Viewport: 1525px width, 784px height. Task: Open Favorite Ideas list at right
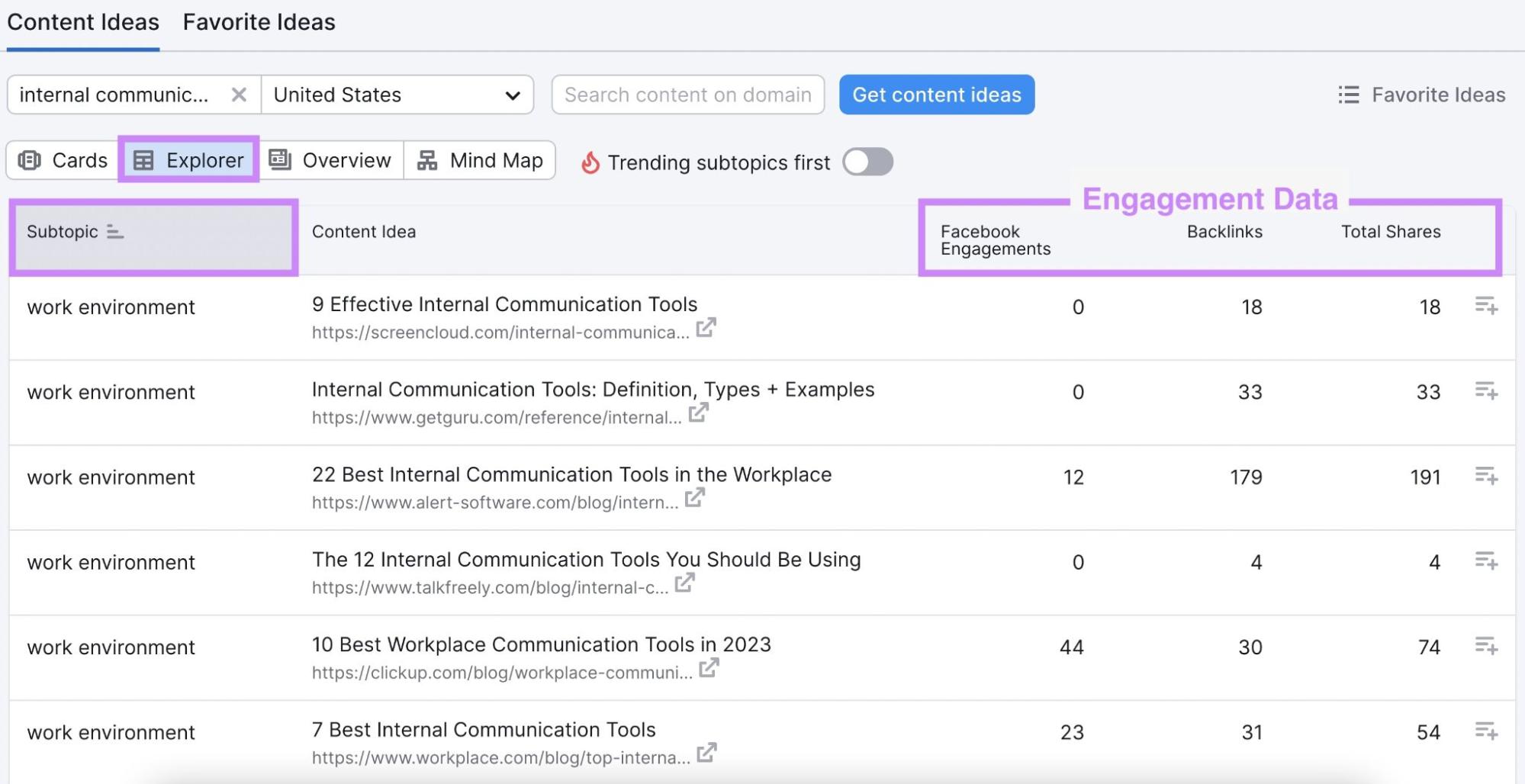pos(1422,95)
